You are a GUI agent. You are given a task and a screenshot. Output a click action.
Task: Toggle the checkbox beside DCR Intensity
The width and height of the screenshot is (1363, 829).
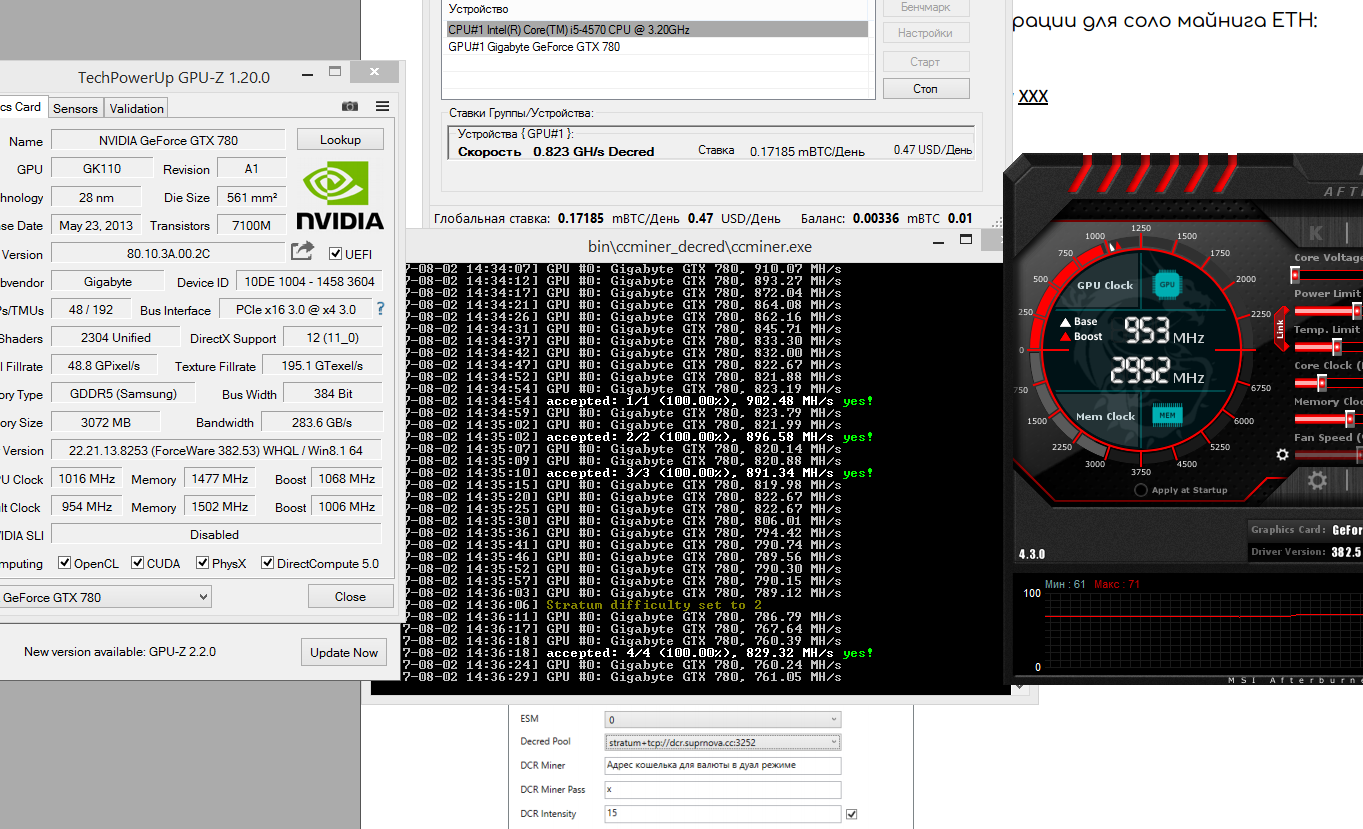[851, 814]
